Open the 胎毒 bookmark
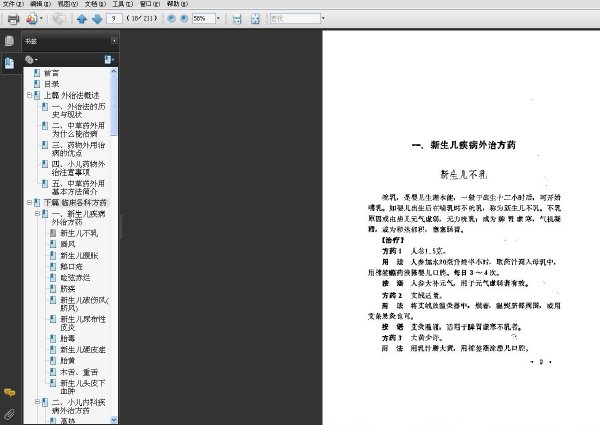Screen dimensions: 600x425 [68, 338]
